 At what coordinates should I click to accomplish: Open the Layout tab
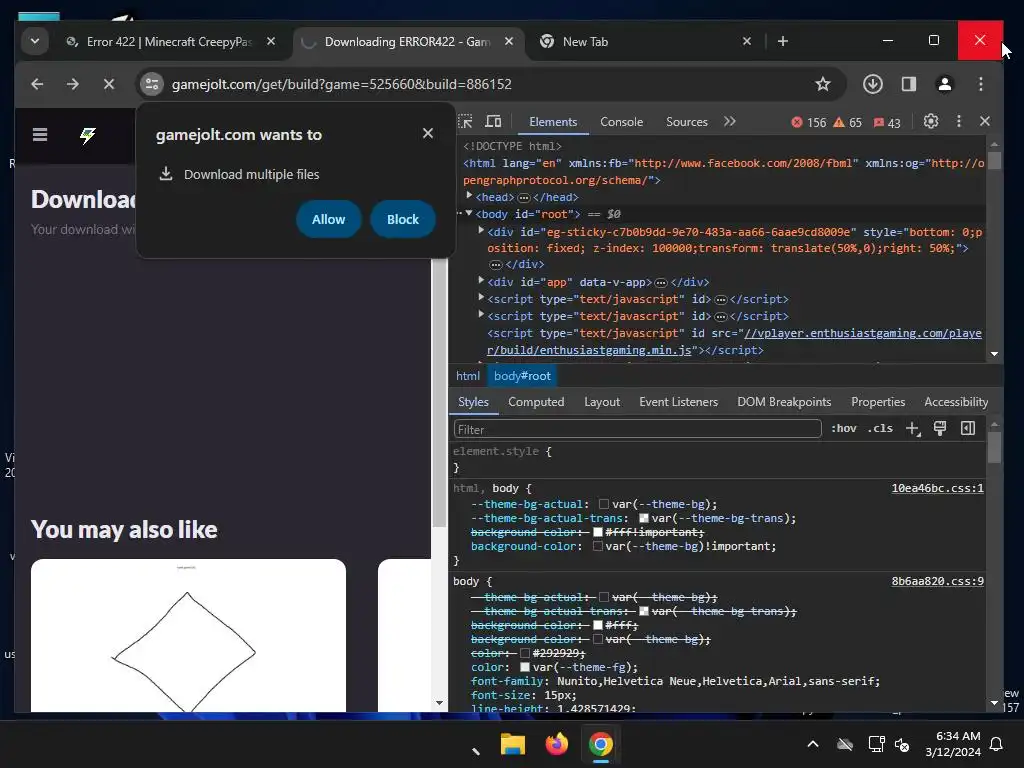pyautogui.click(x=601, y=402)
